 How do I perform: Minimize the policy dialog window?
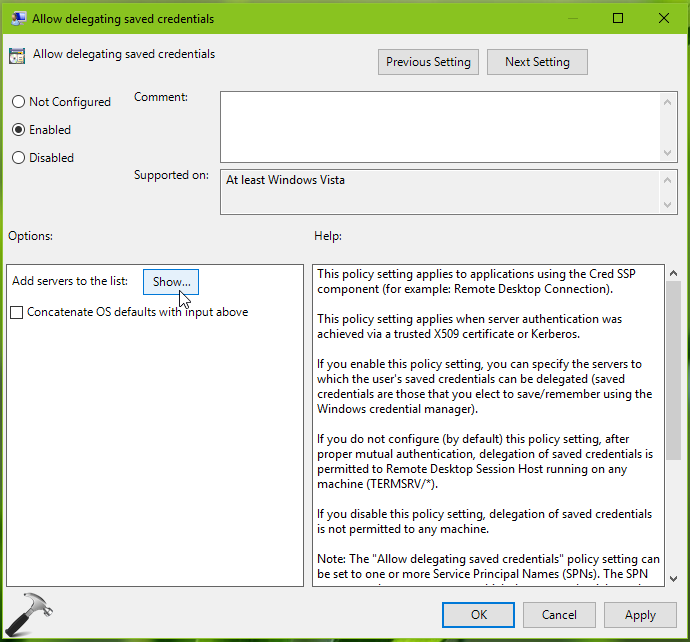572,18
